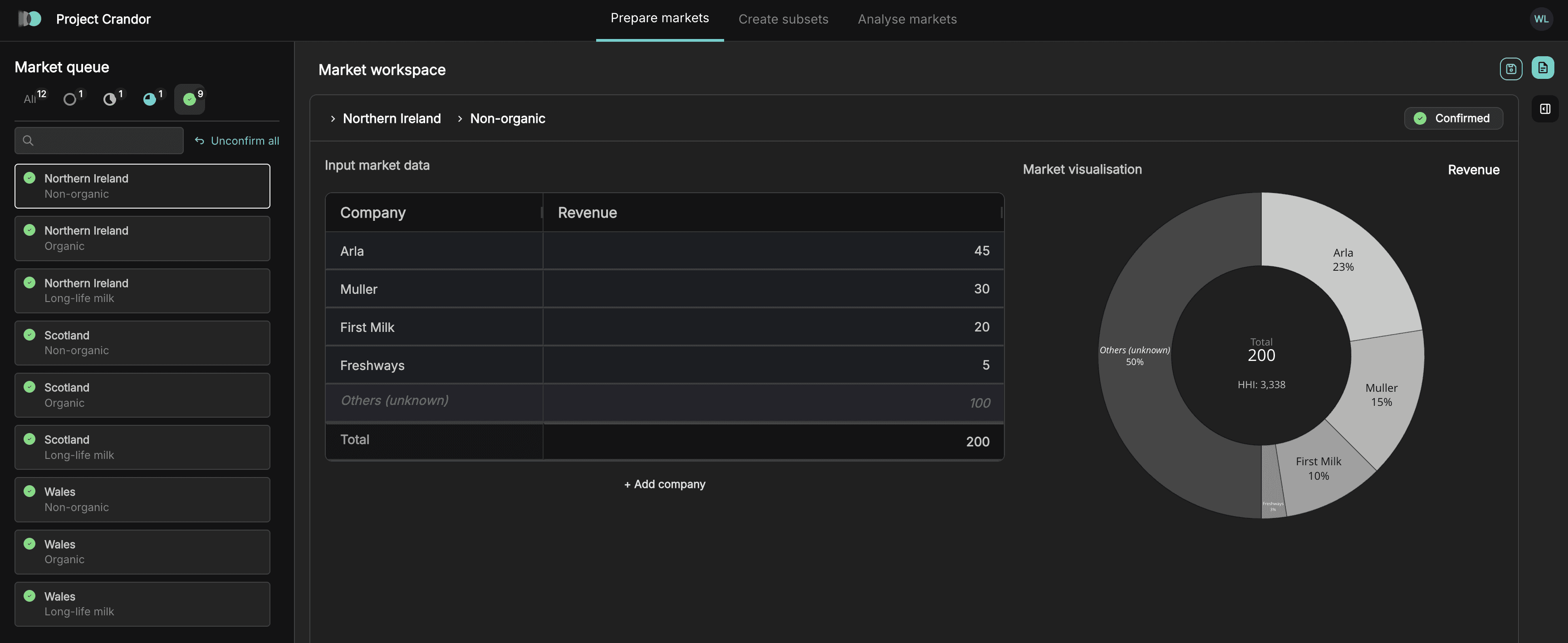This screenshot has height=643, width=1568.
Task: Click Unconfirm all link
Action: pyautogui.click(x=237, y=141)
